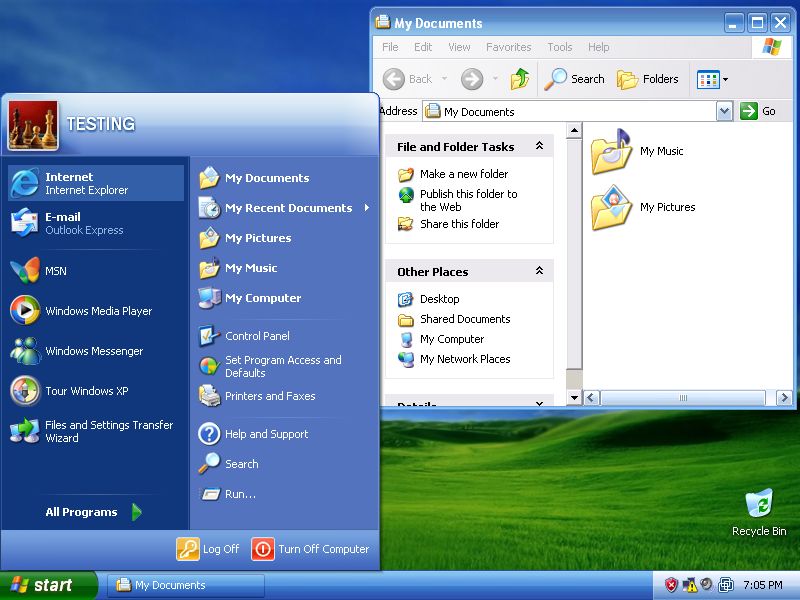
Task: Click the Back toolbar button
Action: click(408, 79)
